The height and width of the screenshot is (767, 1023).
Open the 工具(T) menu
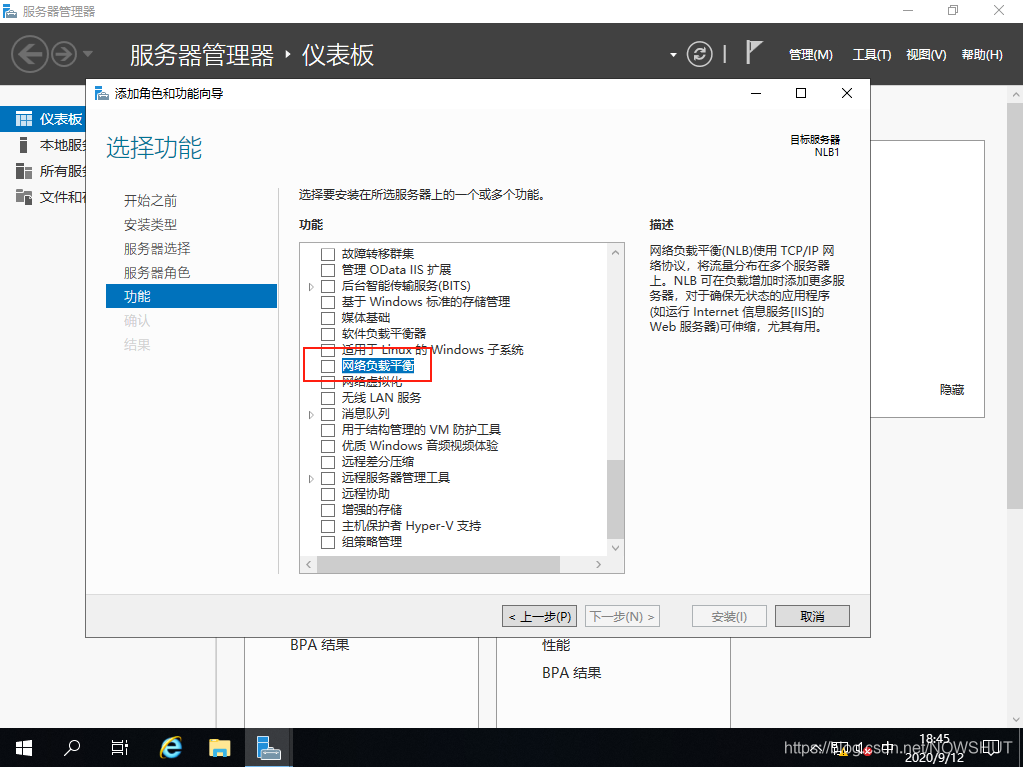click(x=871, y=55)
